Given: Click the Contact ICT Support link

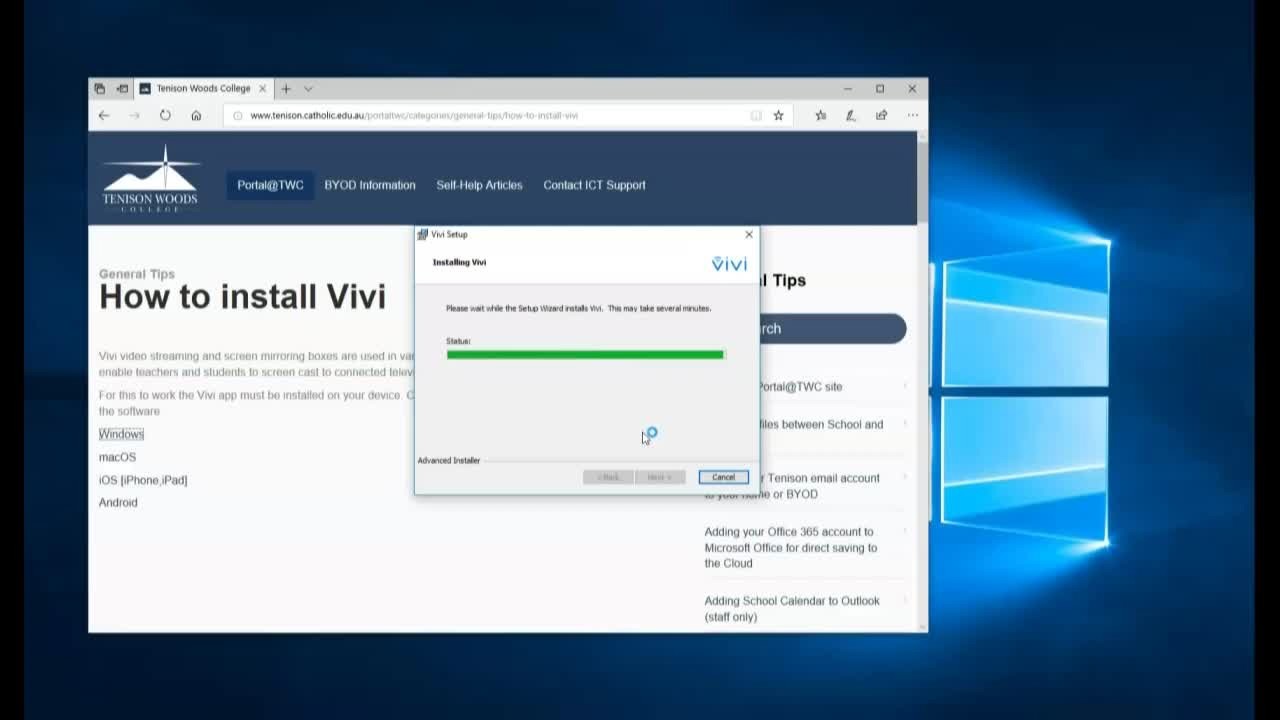Looking at the screenshot, I should [x=594, y=185].
